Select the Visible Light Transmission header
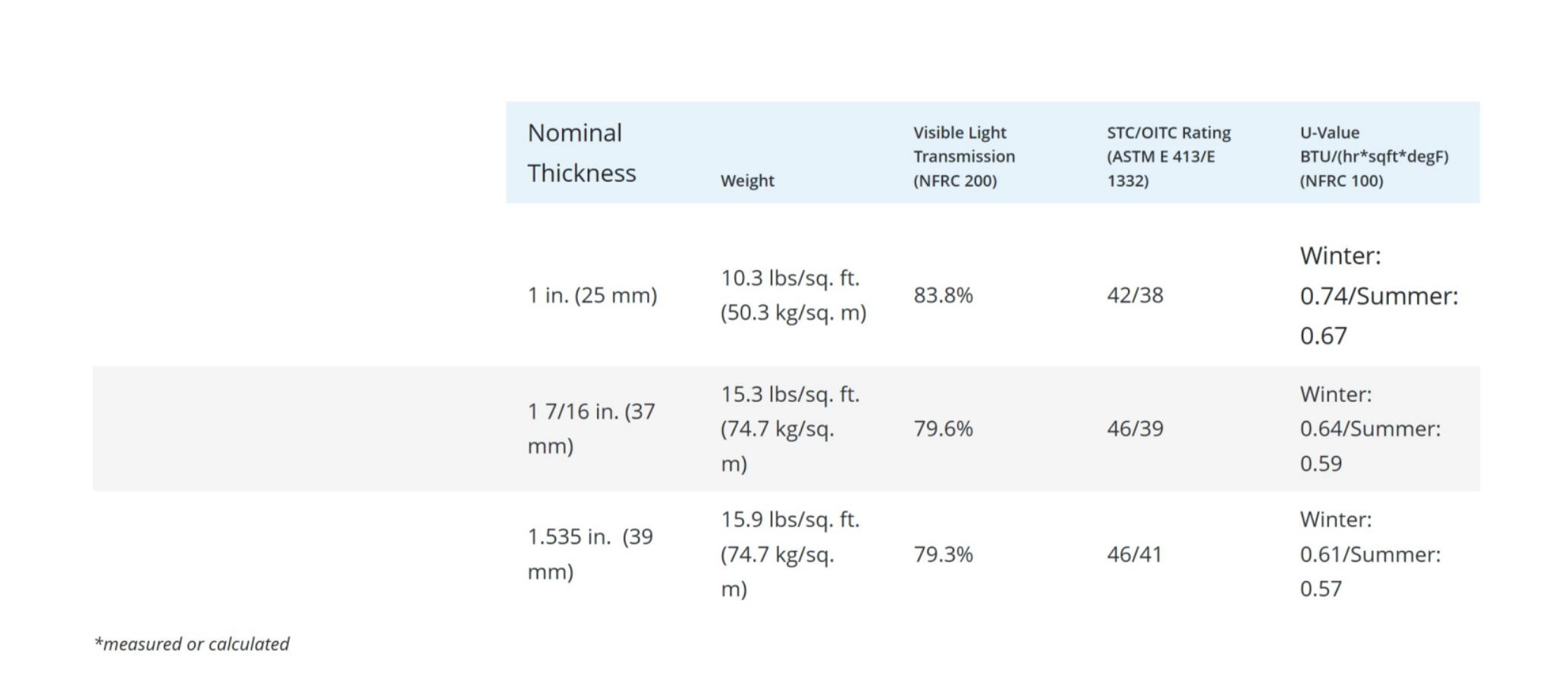 pyautogui.click(x=963, y=156)
